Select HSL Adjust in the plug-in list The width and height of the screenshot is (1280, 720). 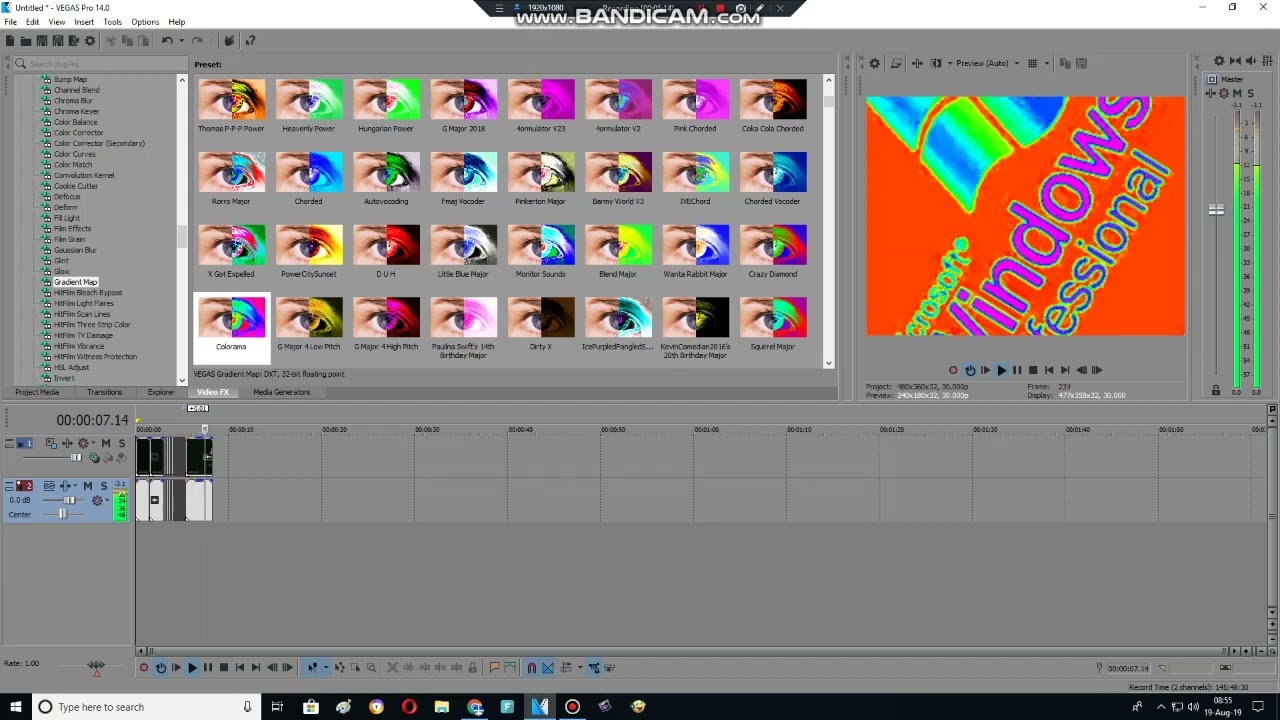71,367
